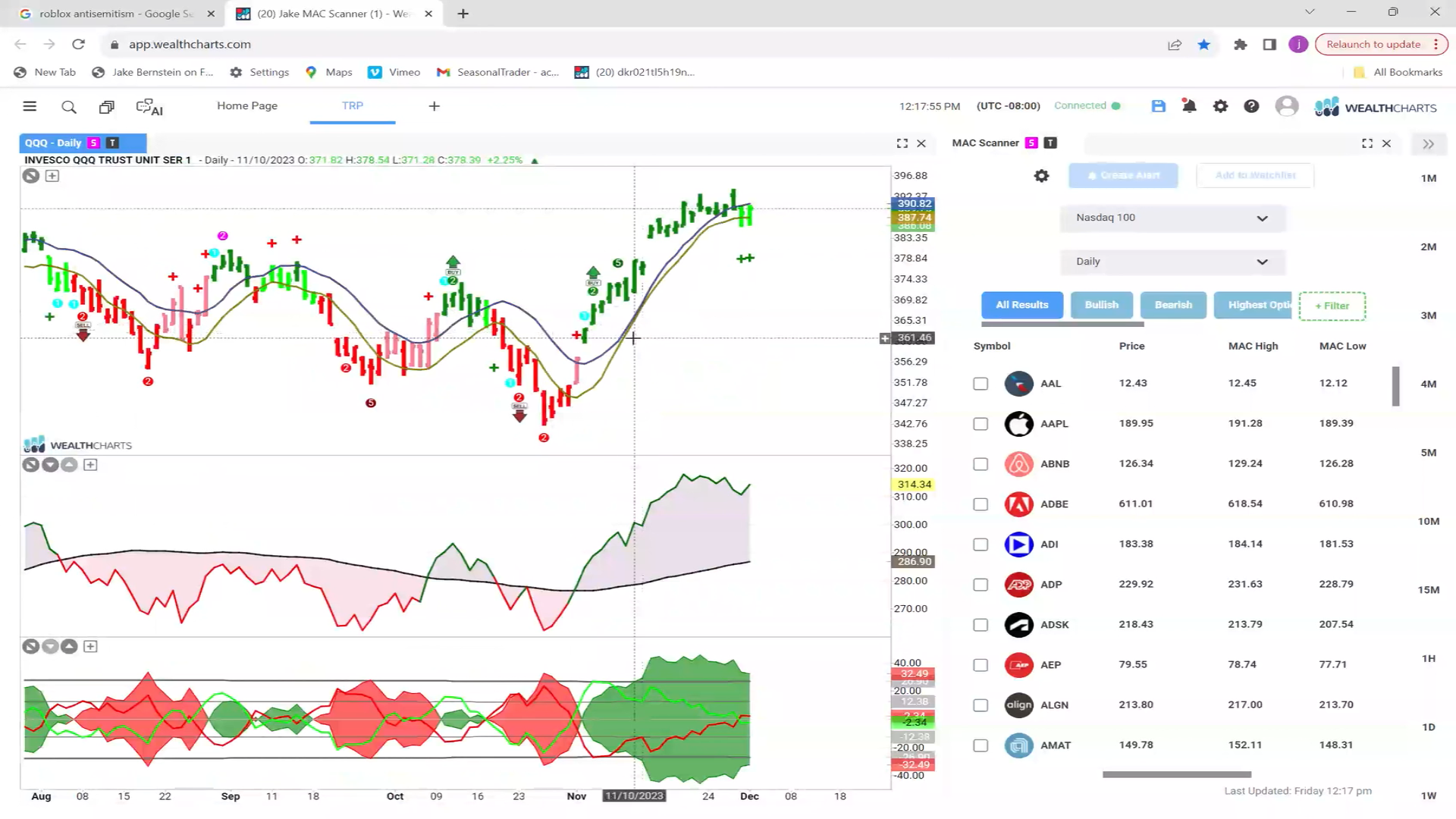Tick the ADI checkbox
The width and height of the screenshot is (1456, 819).
[981, 544]
